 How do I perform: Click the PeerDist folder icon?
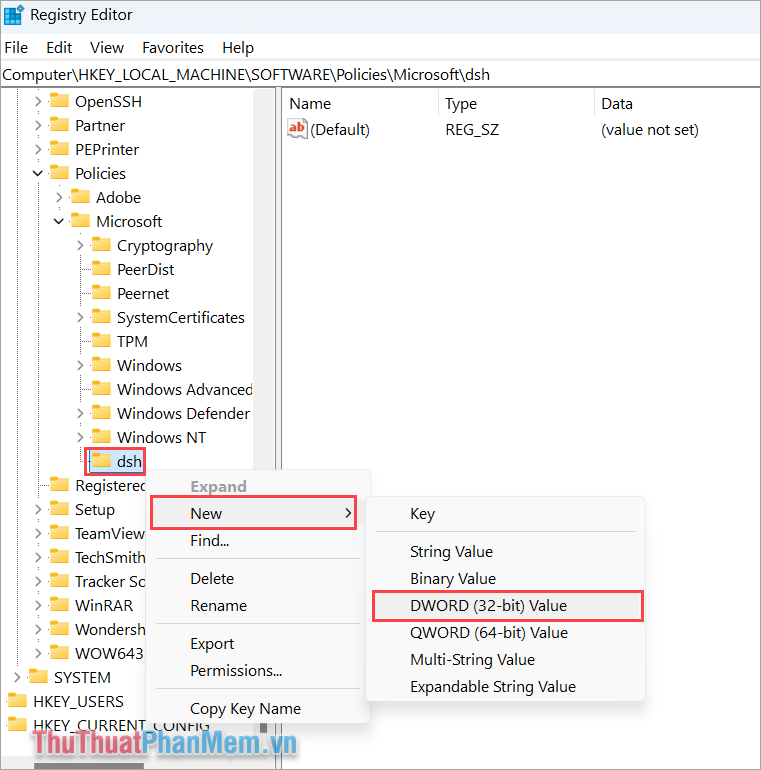[x=101, y=269]
